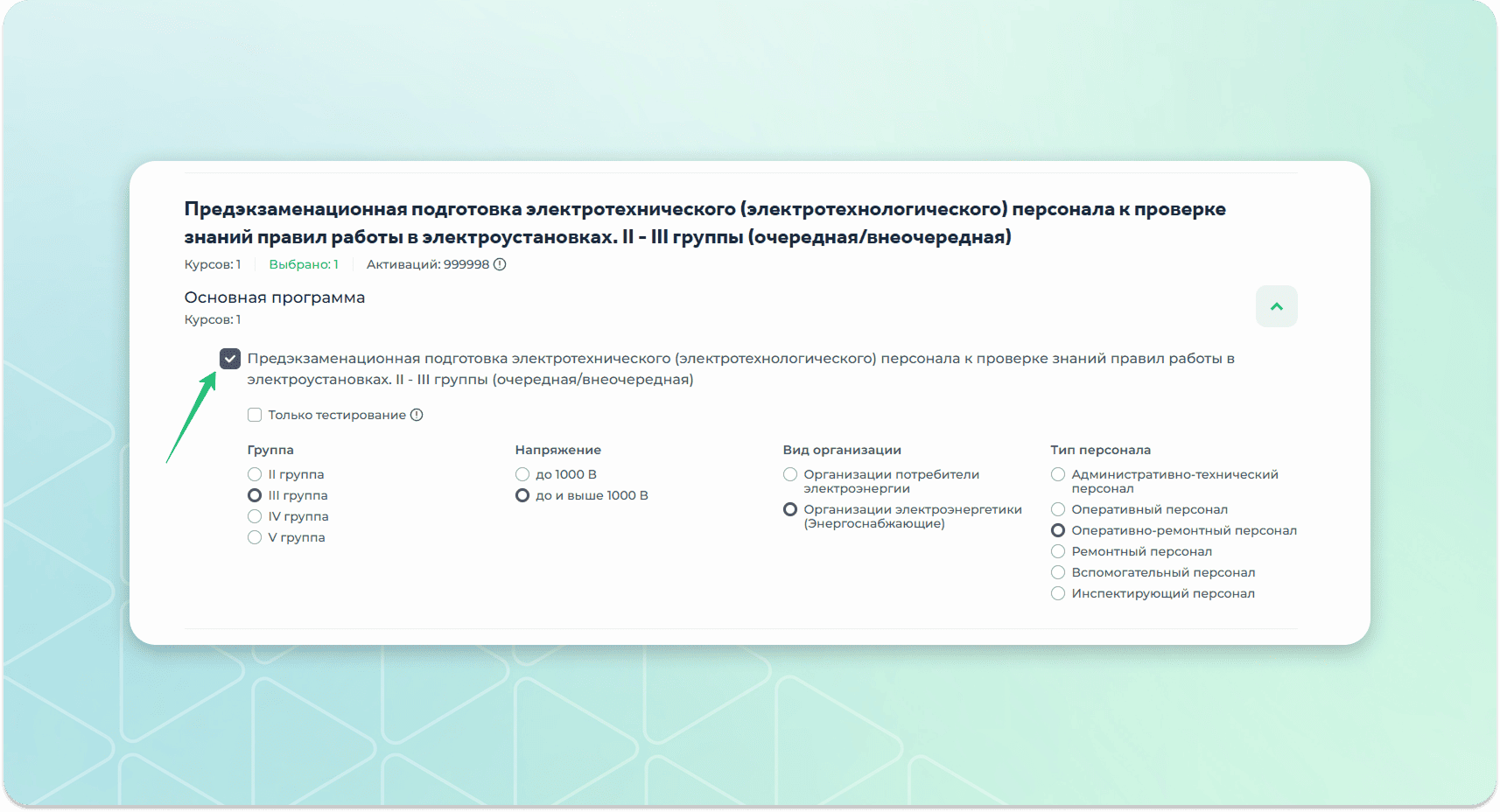Screen dimensions: 1500x812
Task: Choose Вспомогательный персонал radio option
Action: coord(1058,572)
